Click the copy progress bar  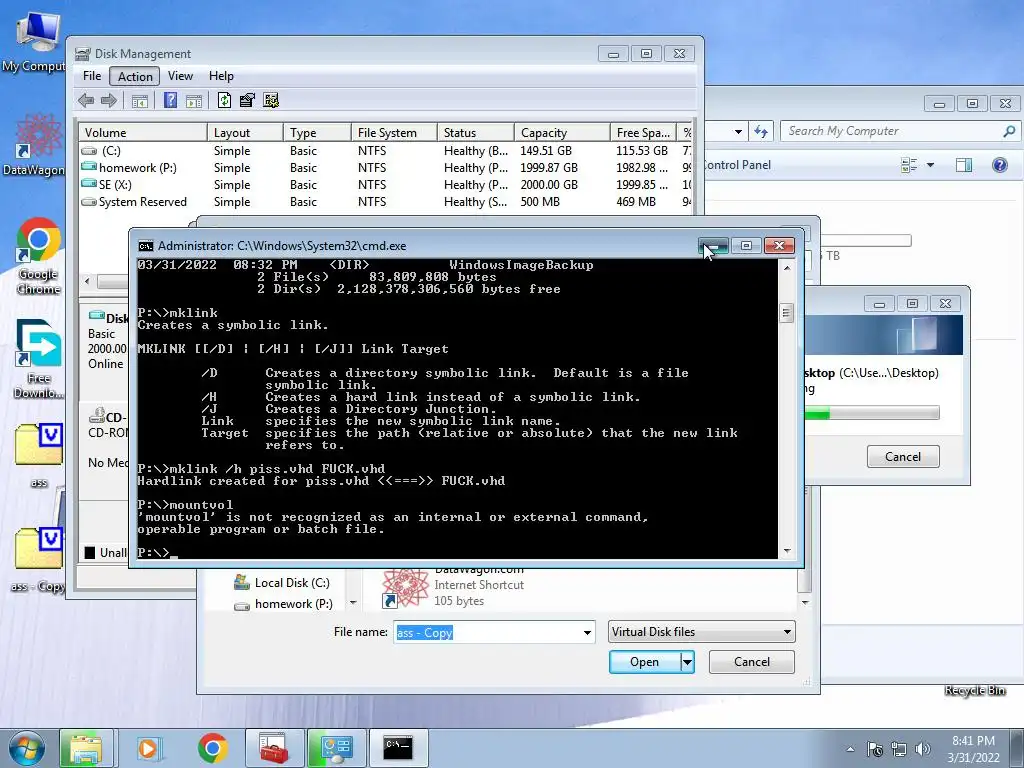tap(872, 413)
